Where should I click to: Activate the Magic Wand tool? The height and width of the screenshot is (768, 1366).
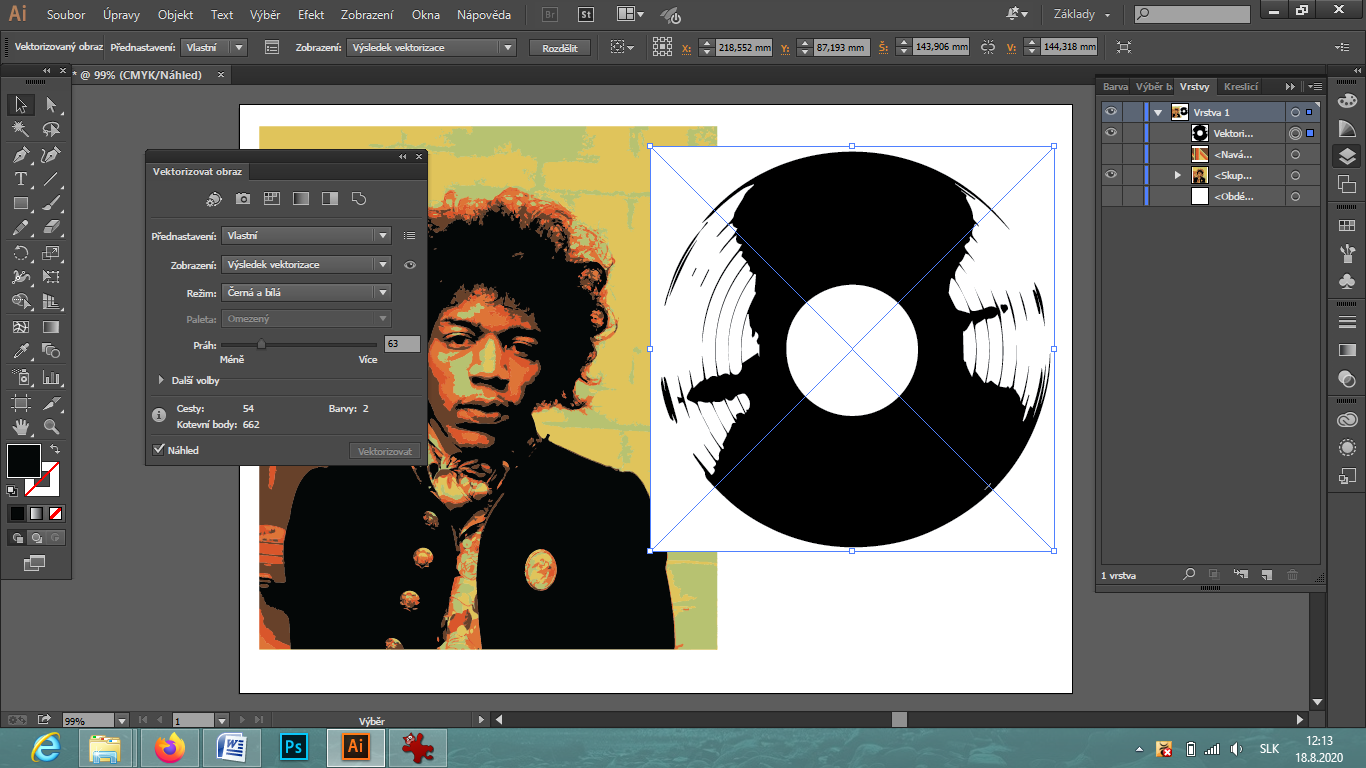coord(20,129)
